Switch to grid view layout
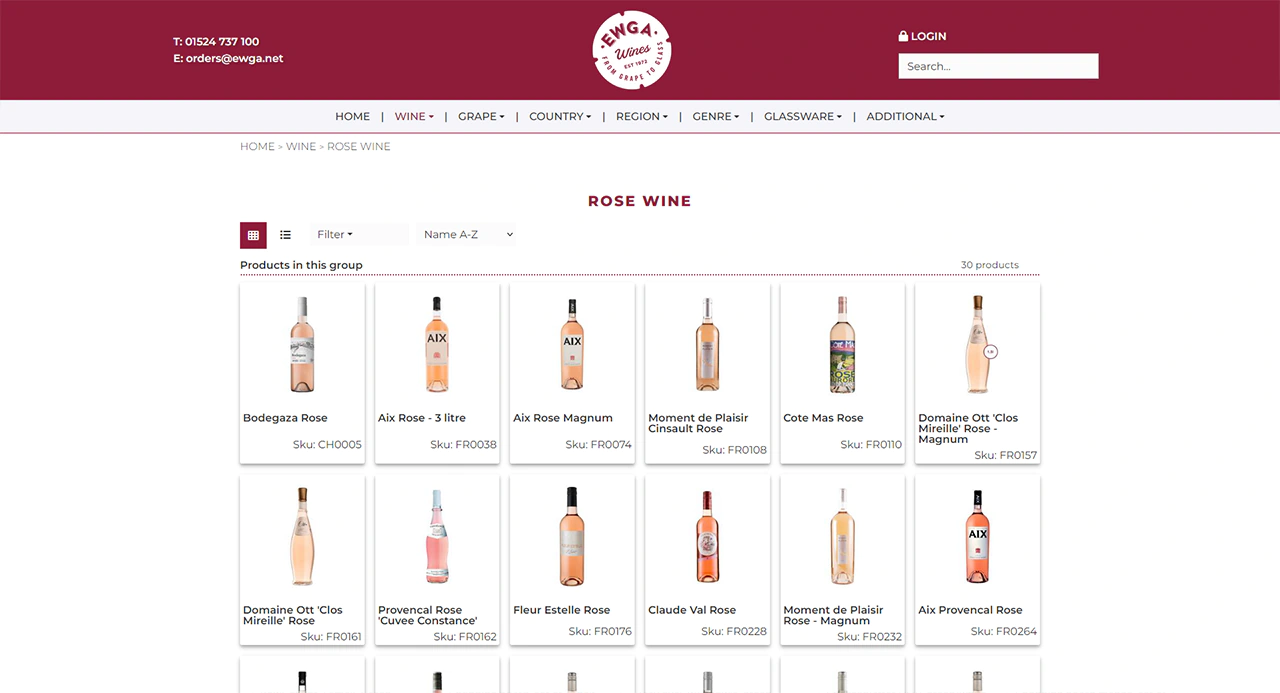1280x693 pixels. (253, 235)
